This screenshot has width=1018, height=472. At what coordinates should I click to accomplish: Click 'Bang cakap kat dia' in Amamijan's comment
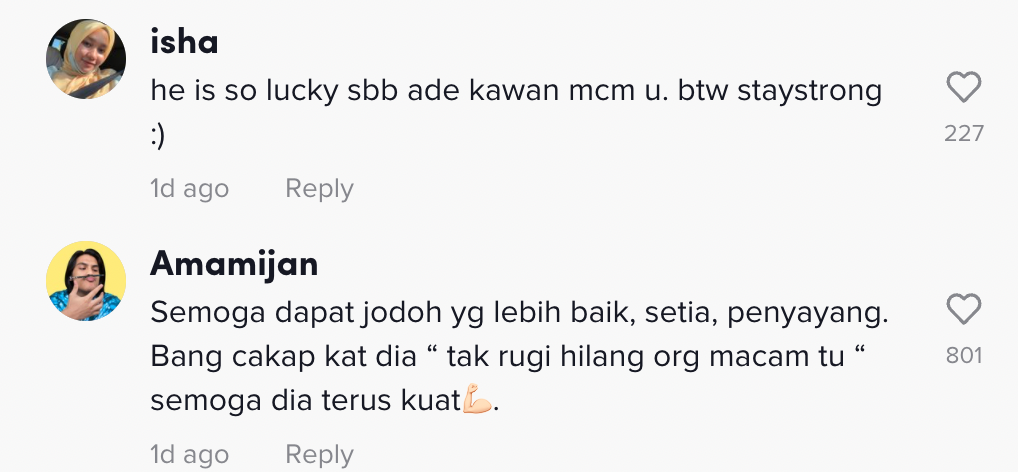(283, 357)
